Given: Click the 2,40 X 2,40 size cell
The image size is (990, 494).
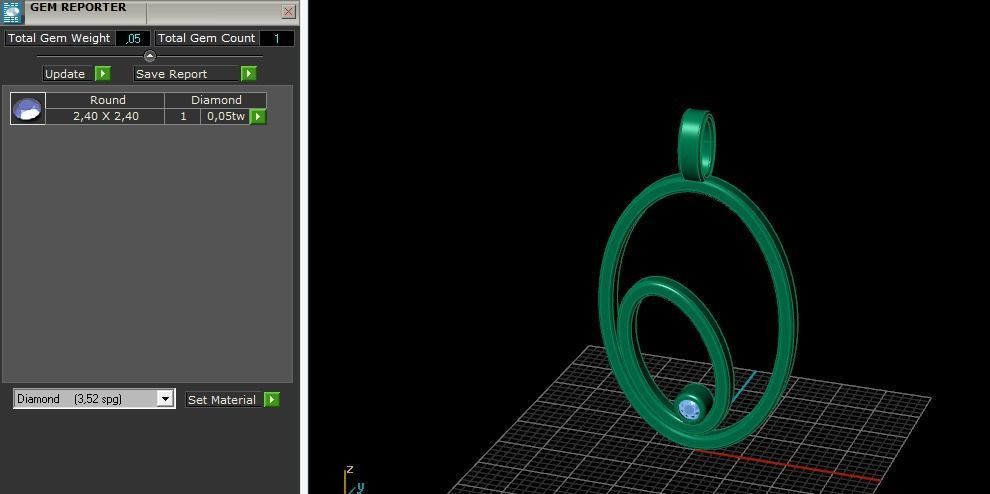Looking at the screenshot, I should pos(105,116).
